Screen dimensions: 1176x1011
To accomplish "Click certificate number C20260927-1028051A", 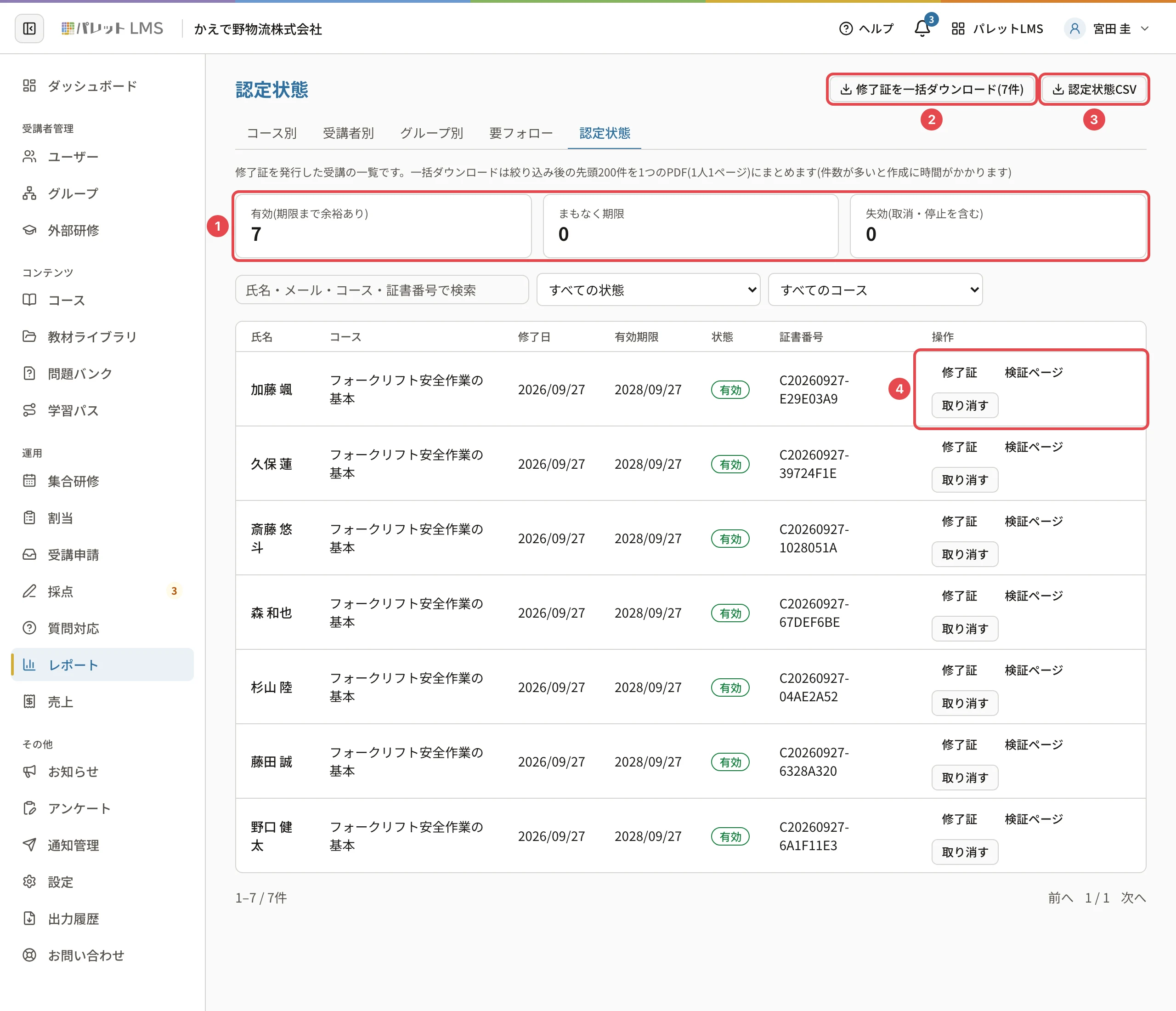I will (x=814, y=538).
